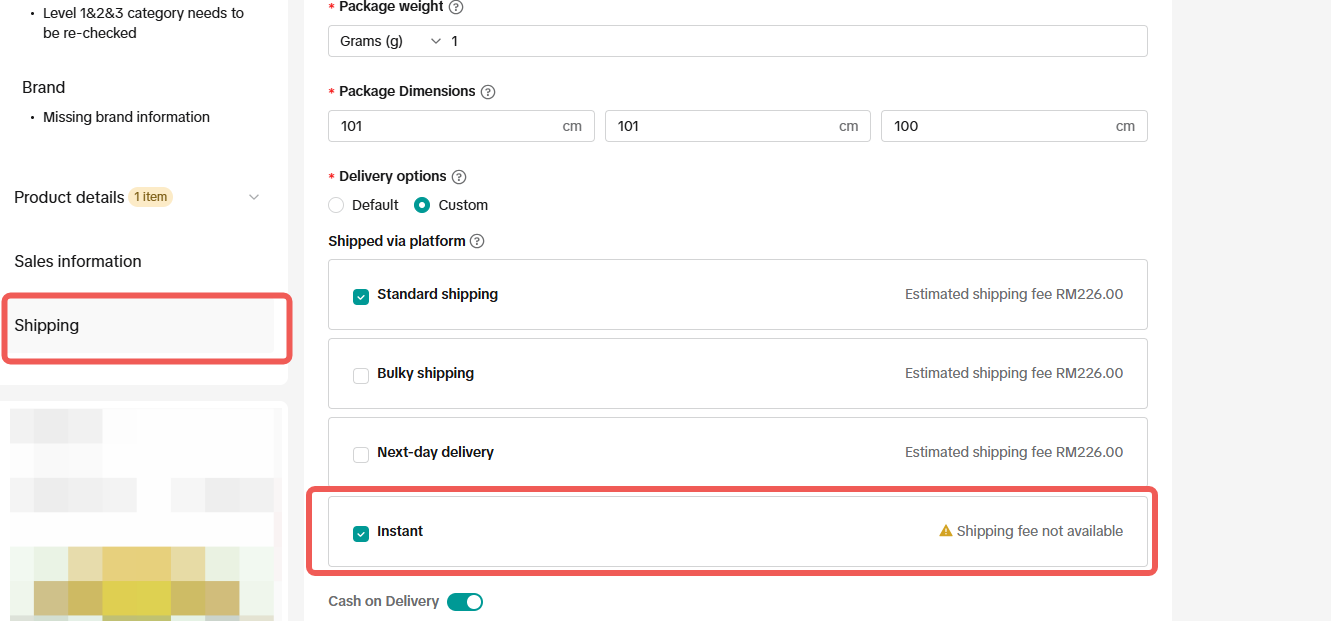
Task: Click the Package Dimensions help icon
Action: [x=488, y=92]
